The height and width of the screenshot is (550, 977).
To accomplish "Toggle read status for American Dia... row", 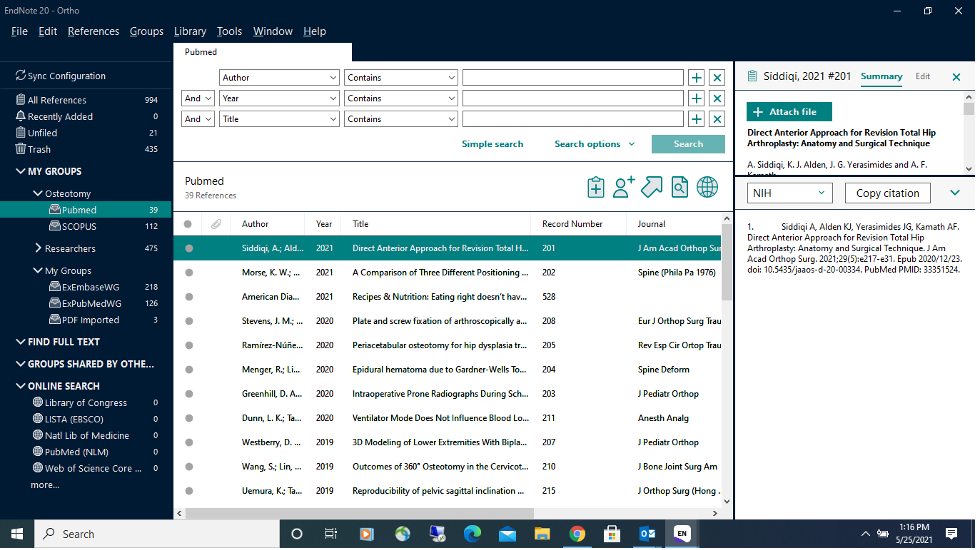I will pyautogui.click(x=189, y=296).
